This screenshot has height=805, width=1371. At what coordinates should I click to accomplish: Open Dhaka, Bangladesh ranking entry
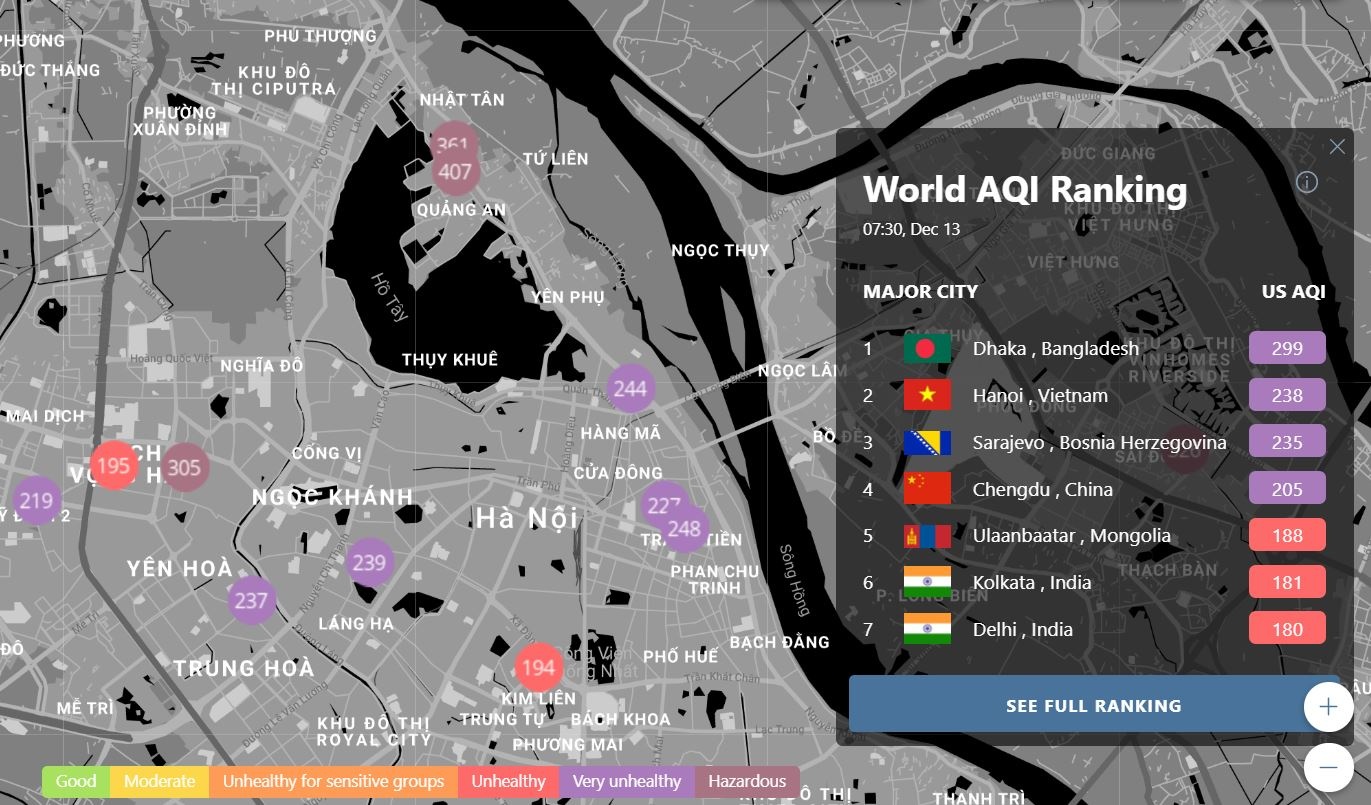click(1055, 349)
